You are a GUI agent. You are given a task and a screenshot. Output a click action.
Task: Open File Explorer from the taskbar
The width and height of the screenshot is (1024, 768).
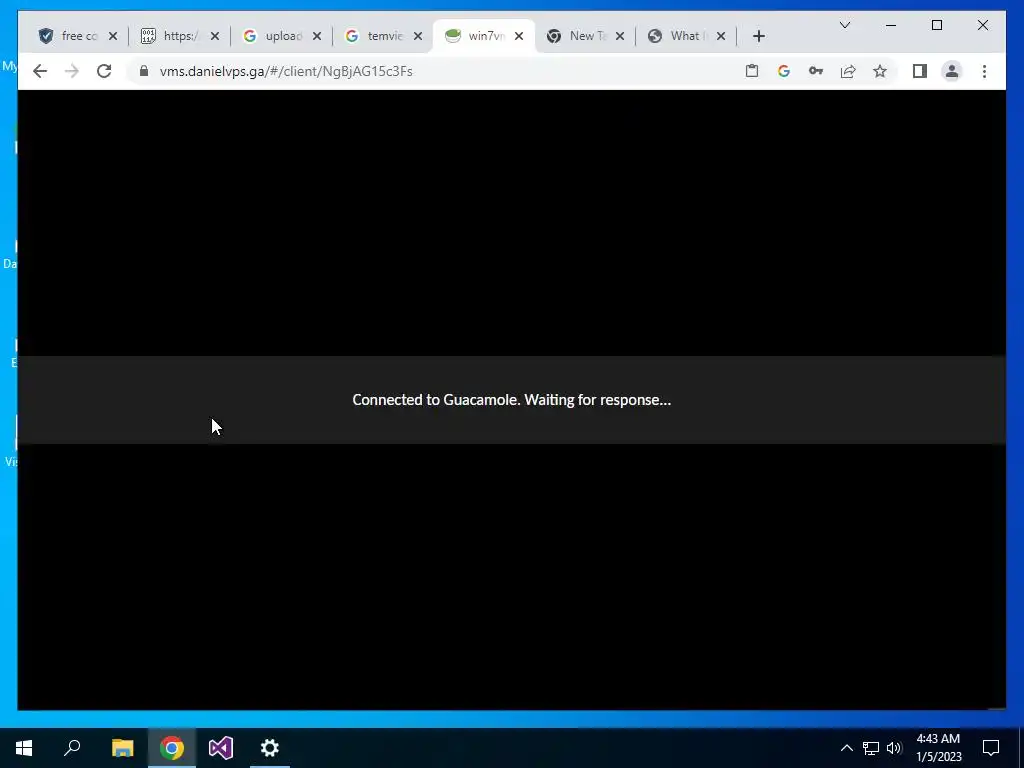click(x=122, y=748)
